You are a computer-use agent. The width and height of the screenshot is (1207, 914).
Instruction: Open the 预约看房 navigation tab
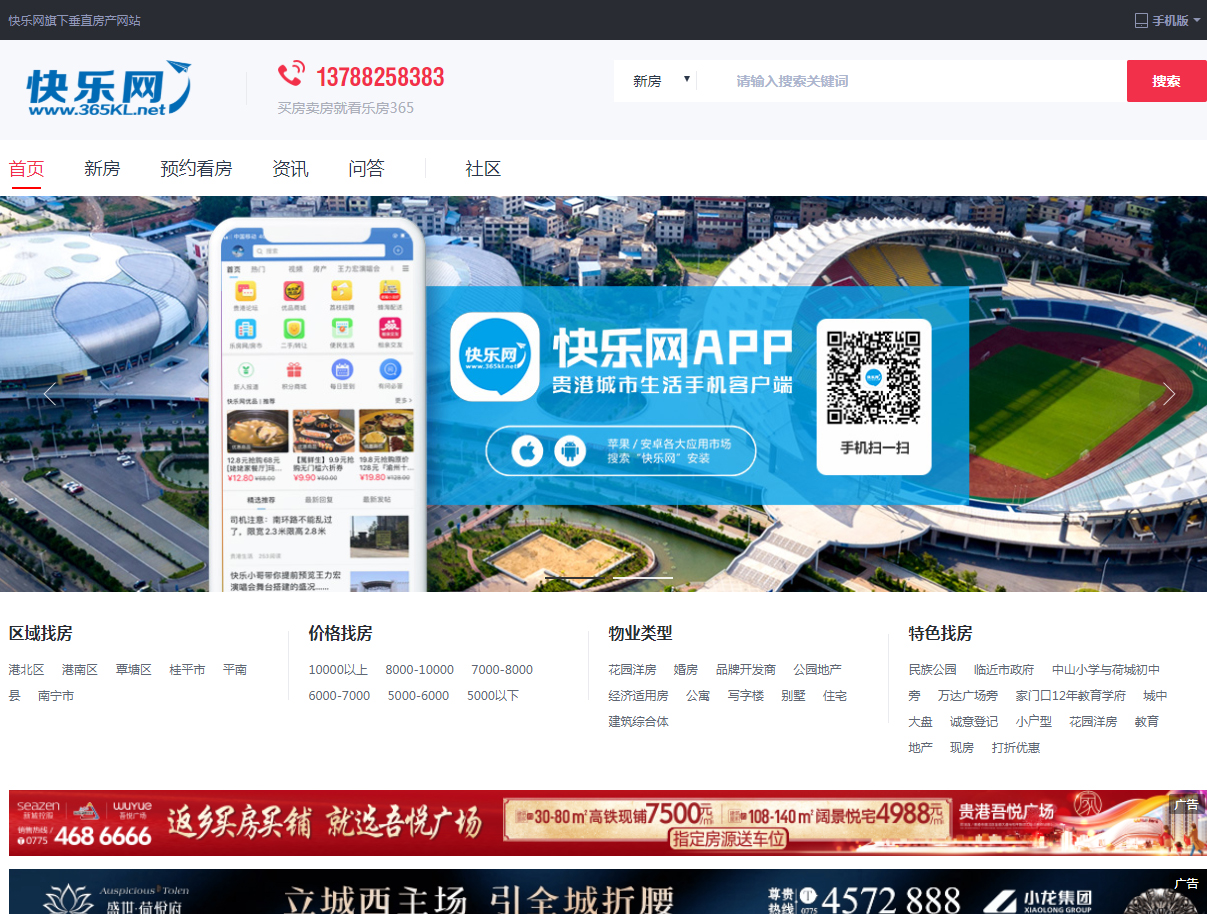coord(196,169)
